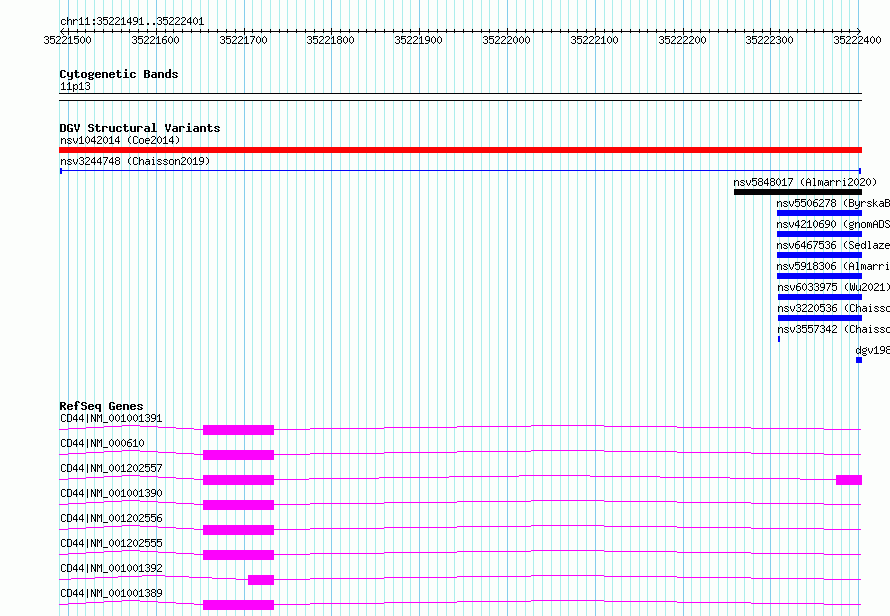Click ruler position 35222000
Image resolution: width=890 pixels, height=616 pixels.
[506, 40]
